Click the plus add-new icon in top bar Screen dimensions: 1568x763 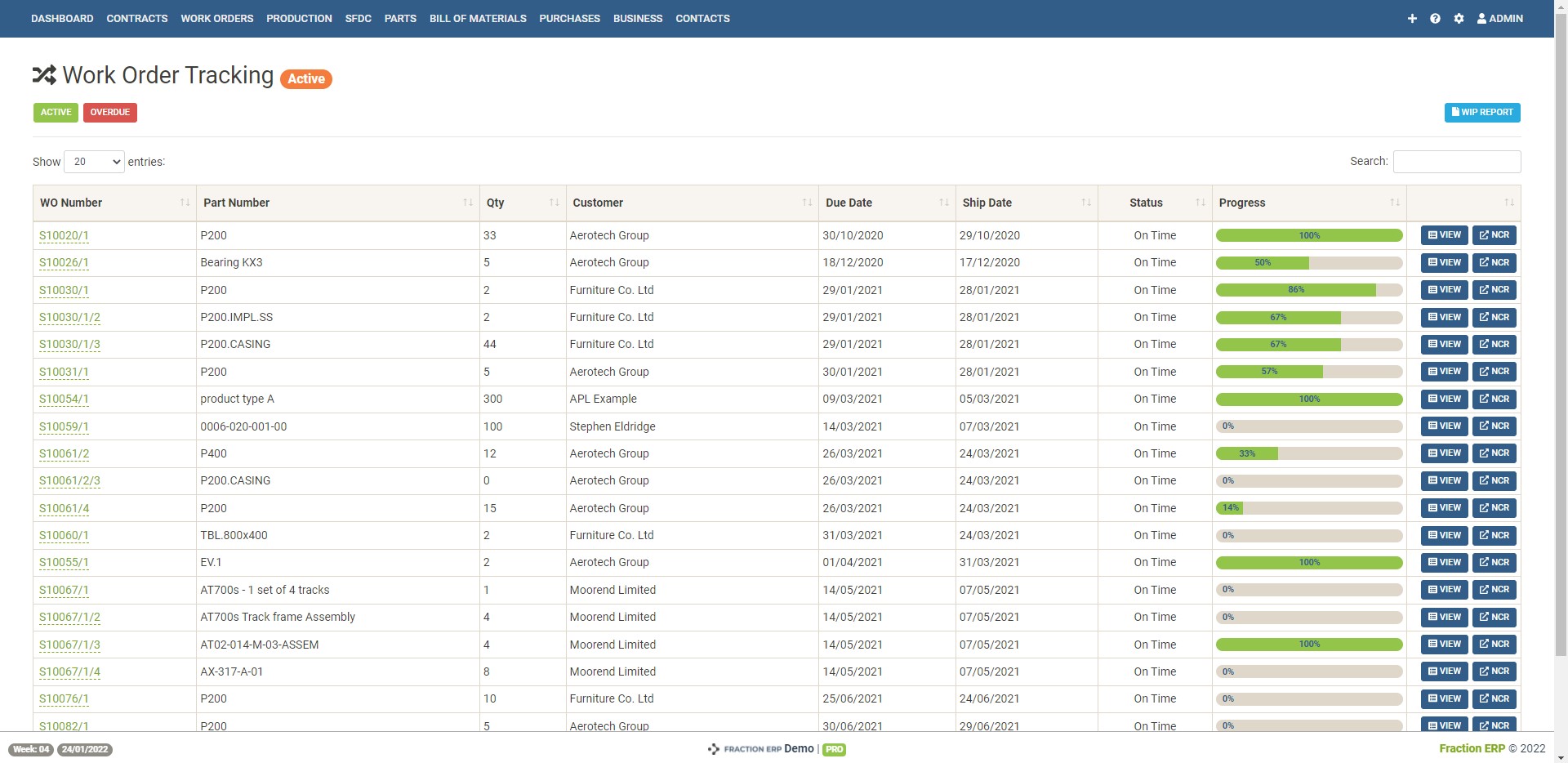tap(1412, 18)
